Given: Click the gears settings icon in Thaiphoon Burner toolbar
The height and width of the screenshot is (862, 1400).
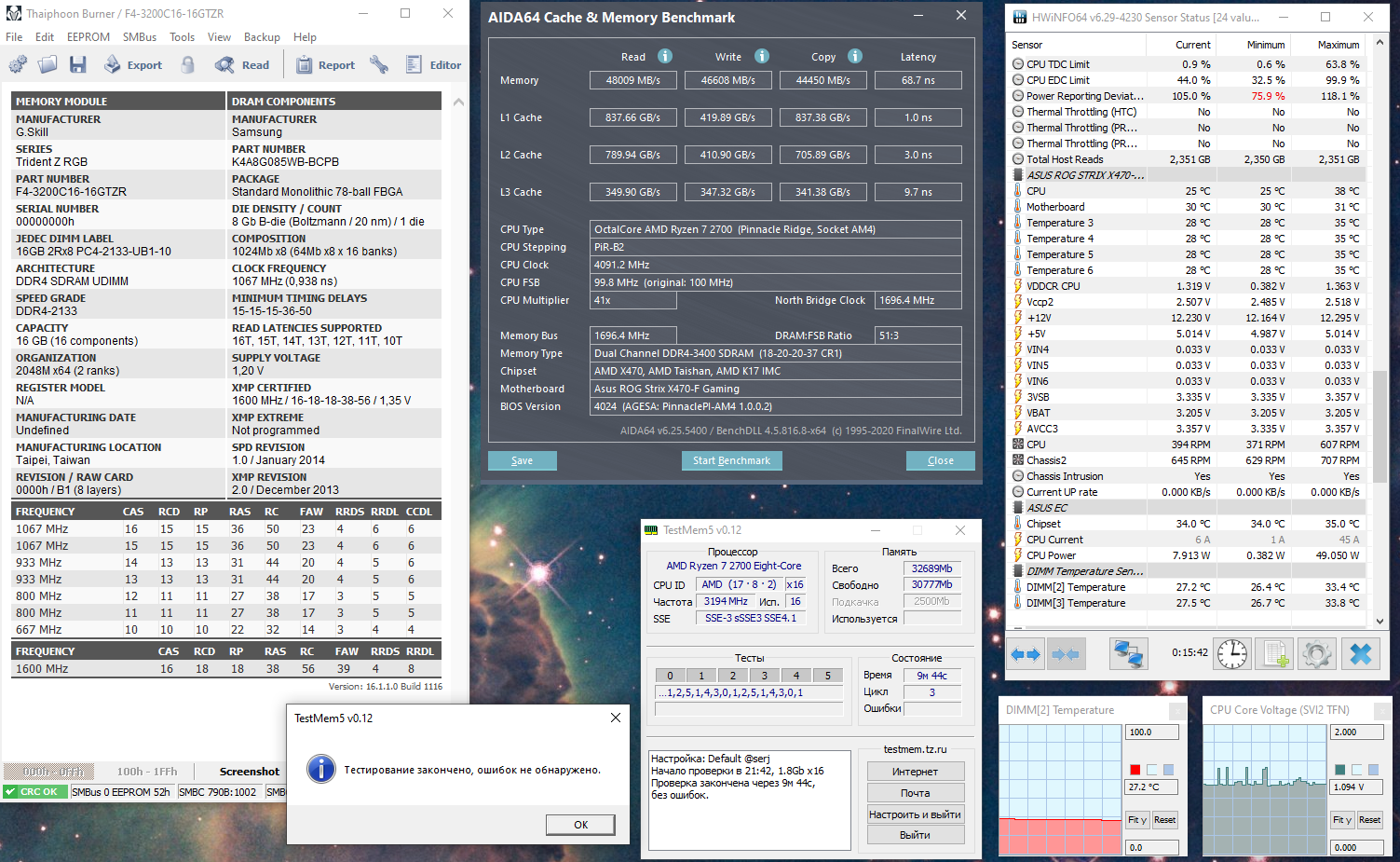Looking at the screenshot, I should 18,64.
